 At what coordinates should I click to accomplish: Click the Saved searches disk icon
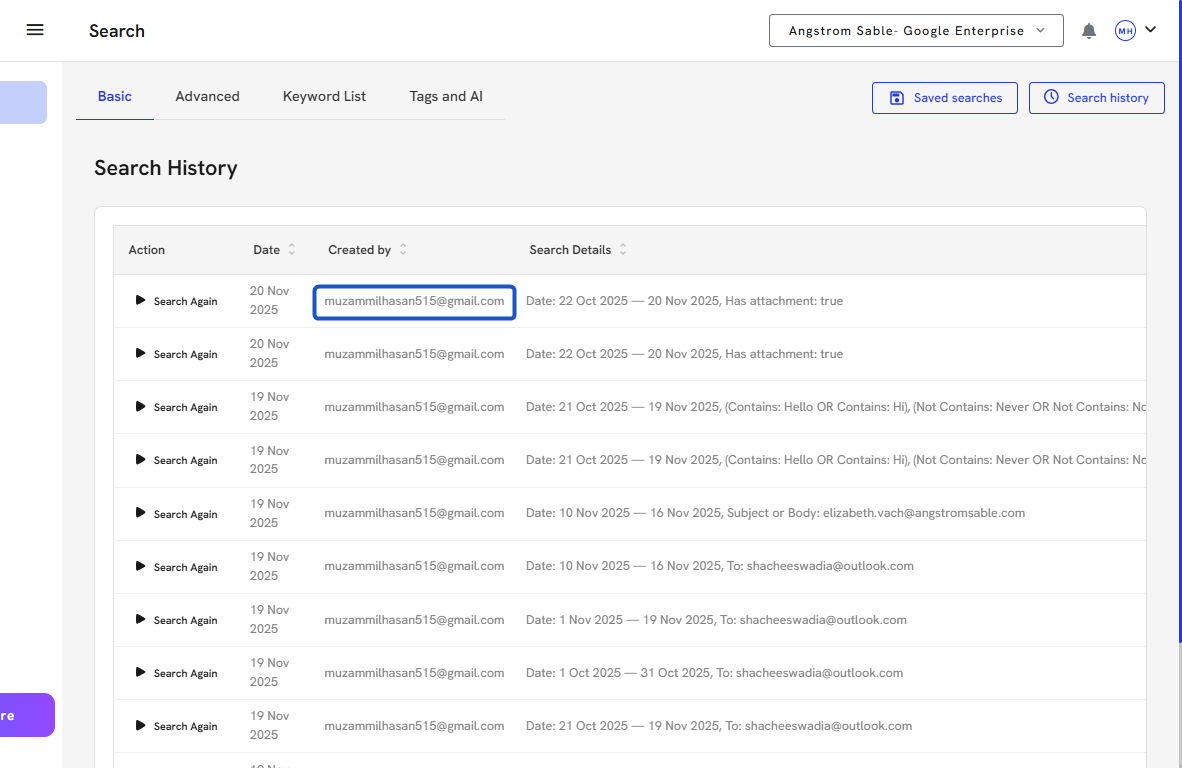(896, 98)
